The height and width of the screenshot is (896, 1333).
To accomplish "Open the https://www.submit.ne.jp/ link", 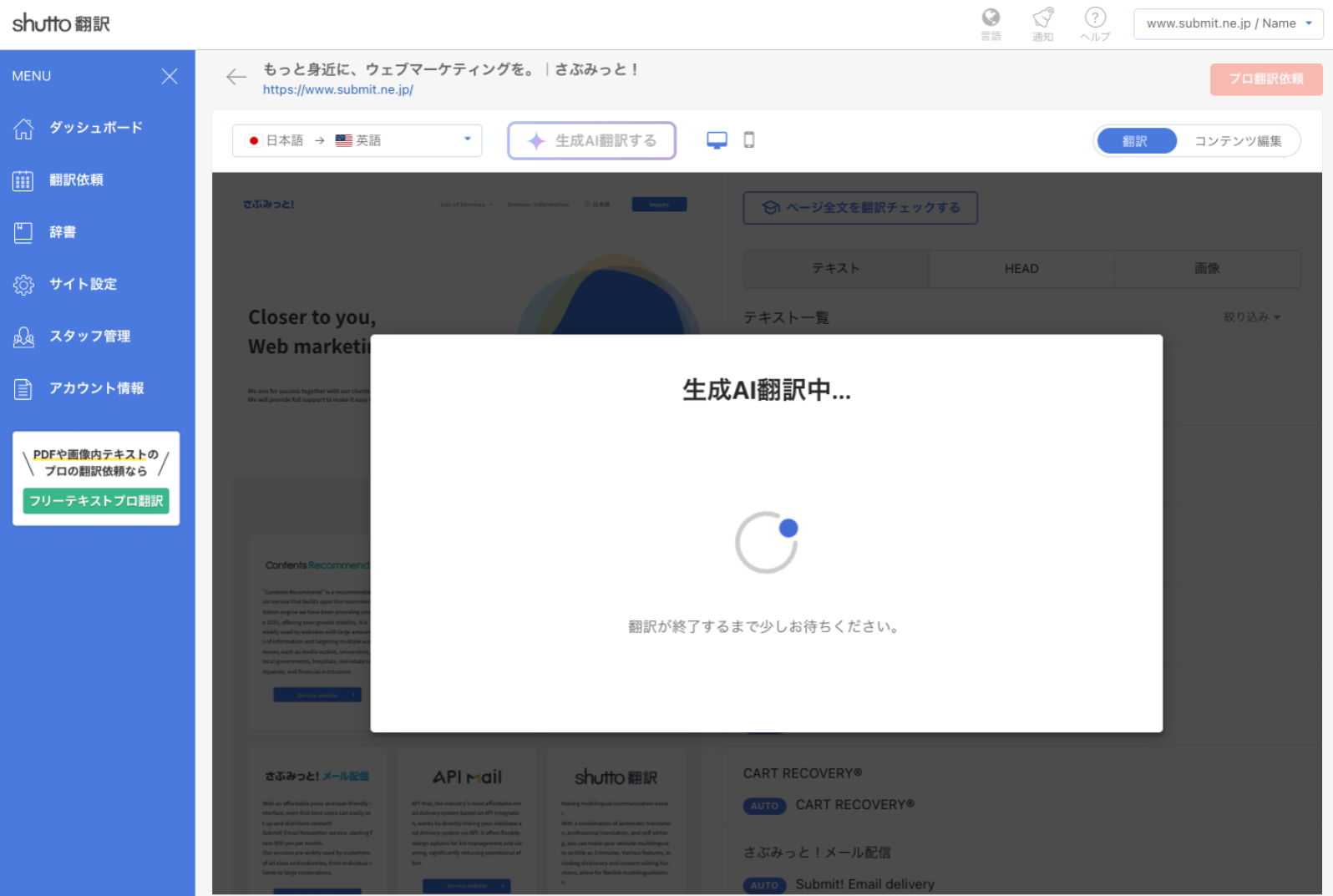I will [x=338, y=89].
